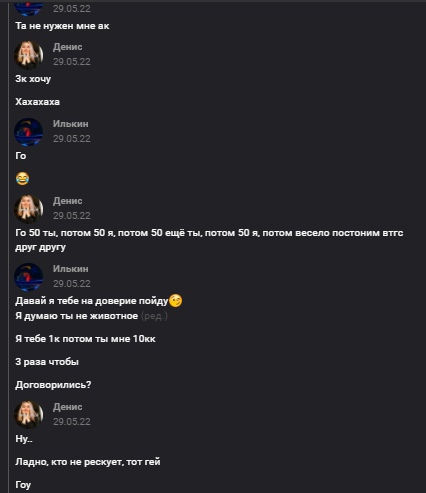Click the name Илькин above "Давай я тебе"
426x493 pixels.
71,269
